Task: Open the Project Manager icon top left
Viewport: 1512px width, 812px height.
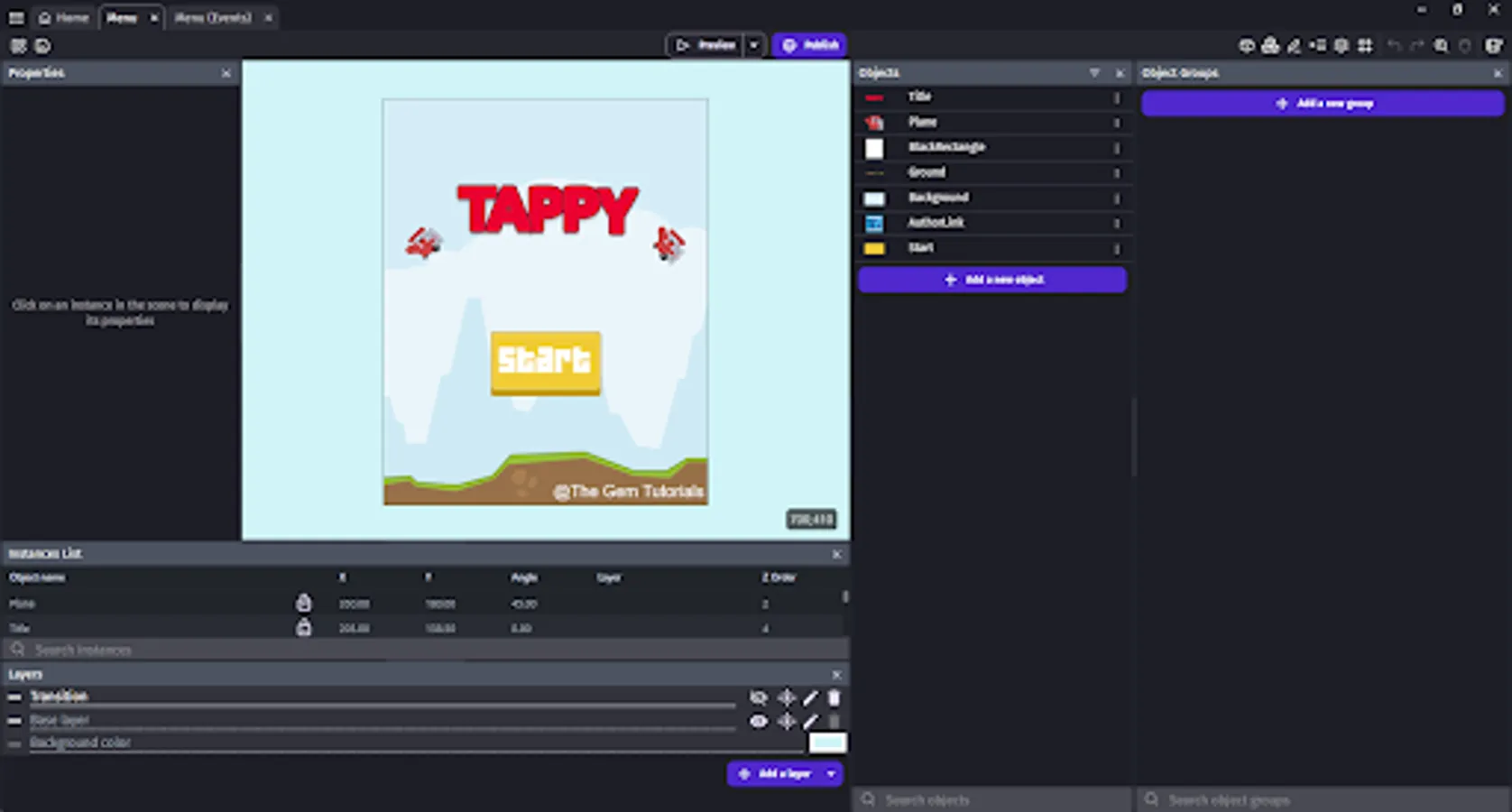Action: click(17, 45)
